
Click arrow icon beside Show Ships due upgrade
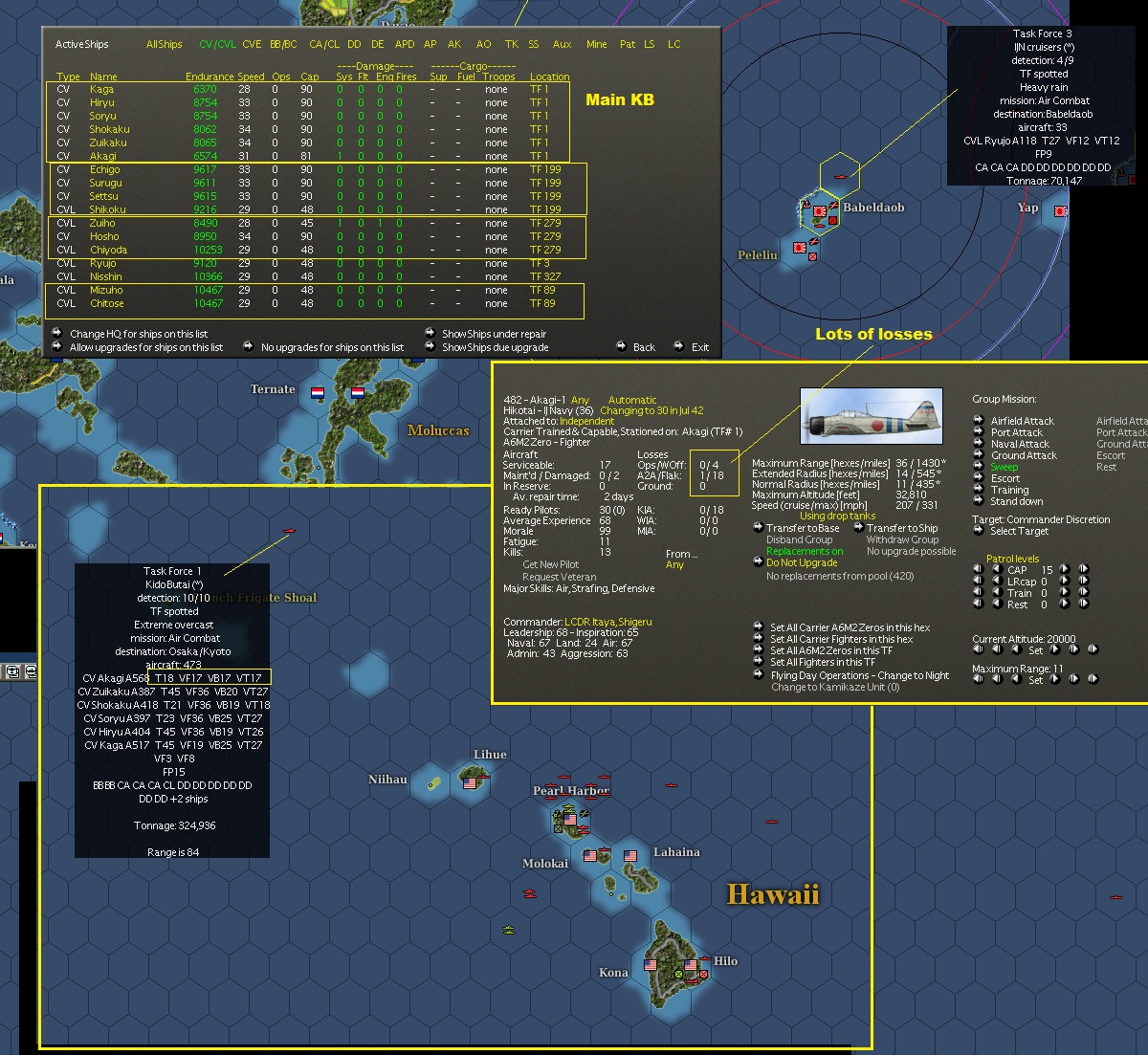pyautogui.click(x=430, y=346)
